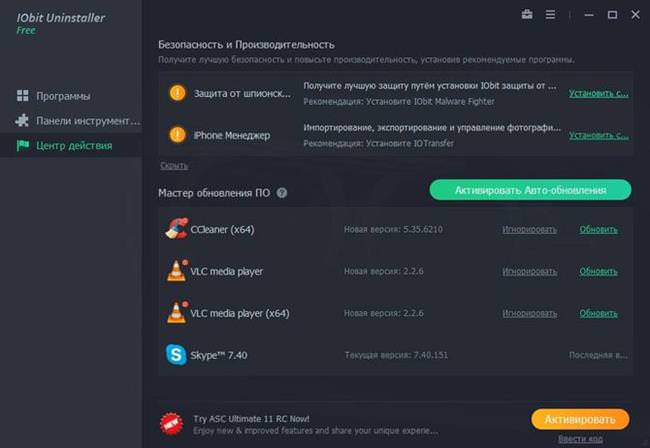Click the puzzle piece toolbars icon

click(22, 121)
